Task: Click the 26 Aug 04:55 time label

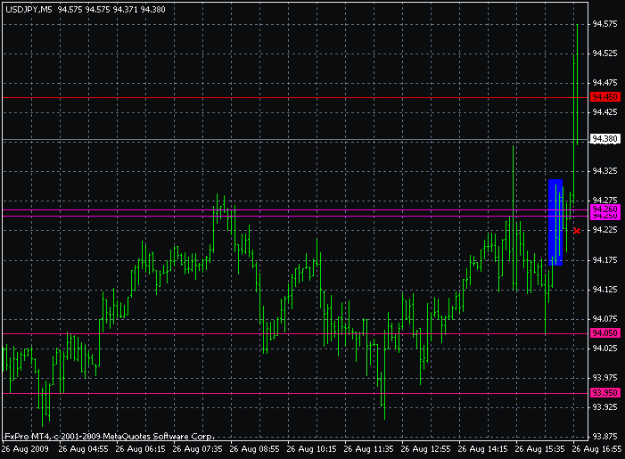Action: click(x=83, y=449)
